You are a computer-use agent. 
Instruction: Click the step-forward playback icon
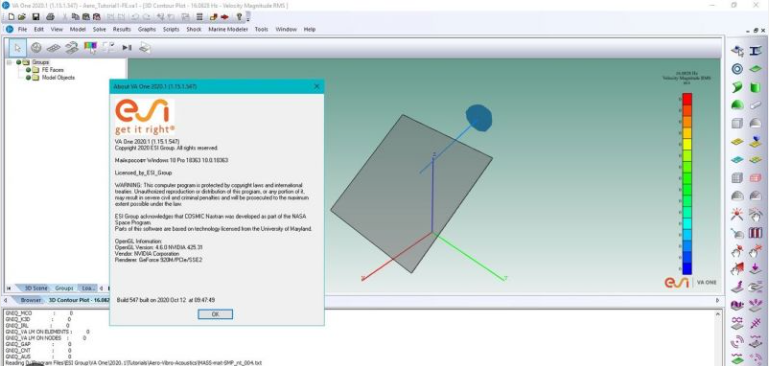[x=127, y=48]
